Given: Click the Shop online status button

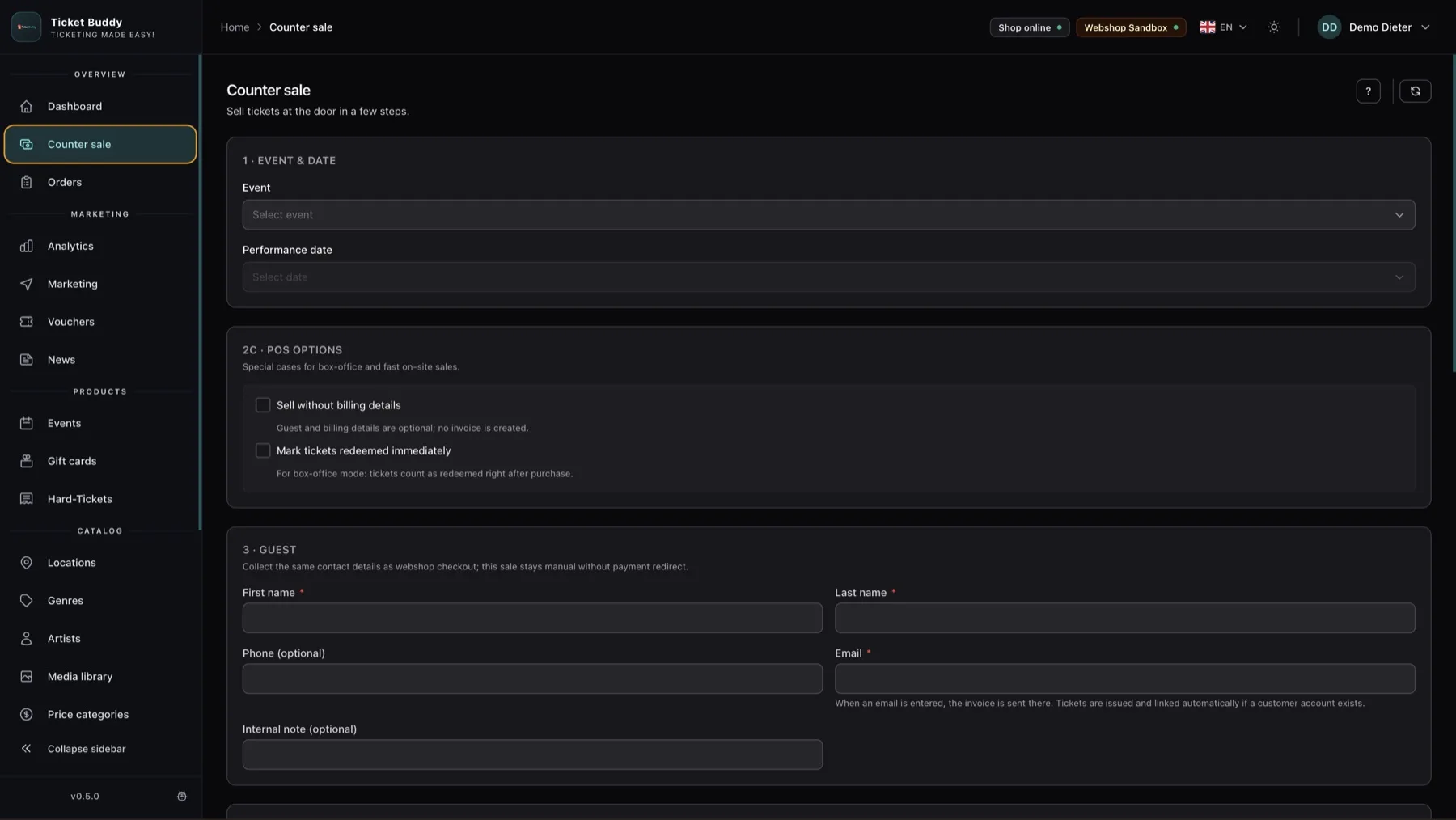Looking at the screenshot, I should (1029, 27).
